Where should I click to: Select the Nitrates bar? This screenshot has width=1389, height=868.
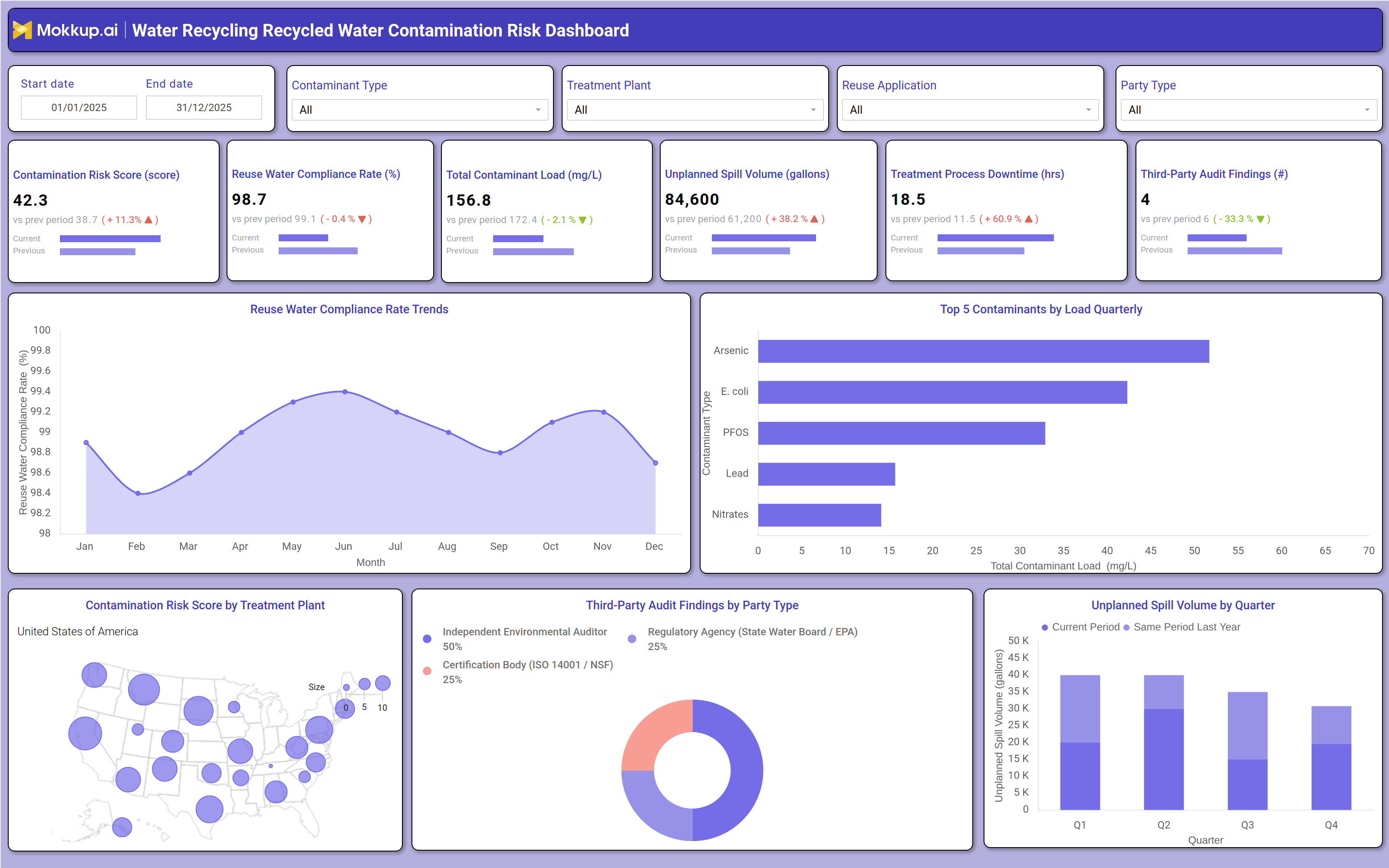(820, 515)
